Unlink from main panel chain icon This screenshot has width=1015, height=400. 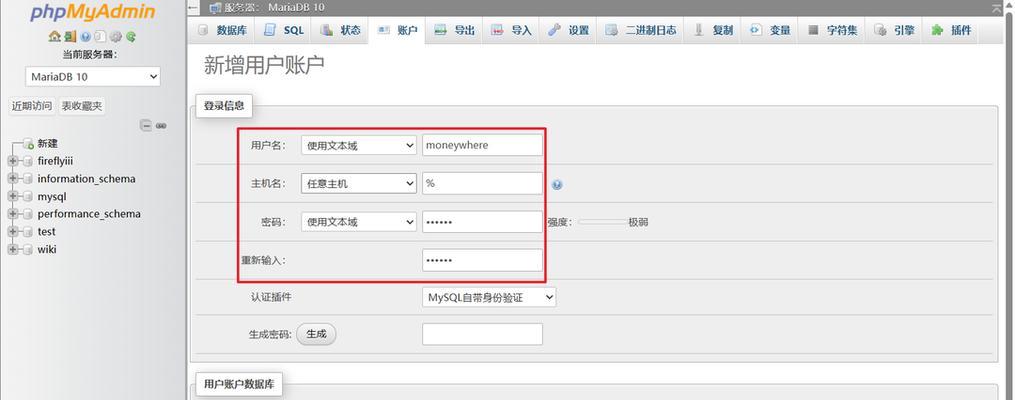[x=161, y=126]
